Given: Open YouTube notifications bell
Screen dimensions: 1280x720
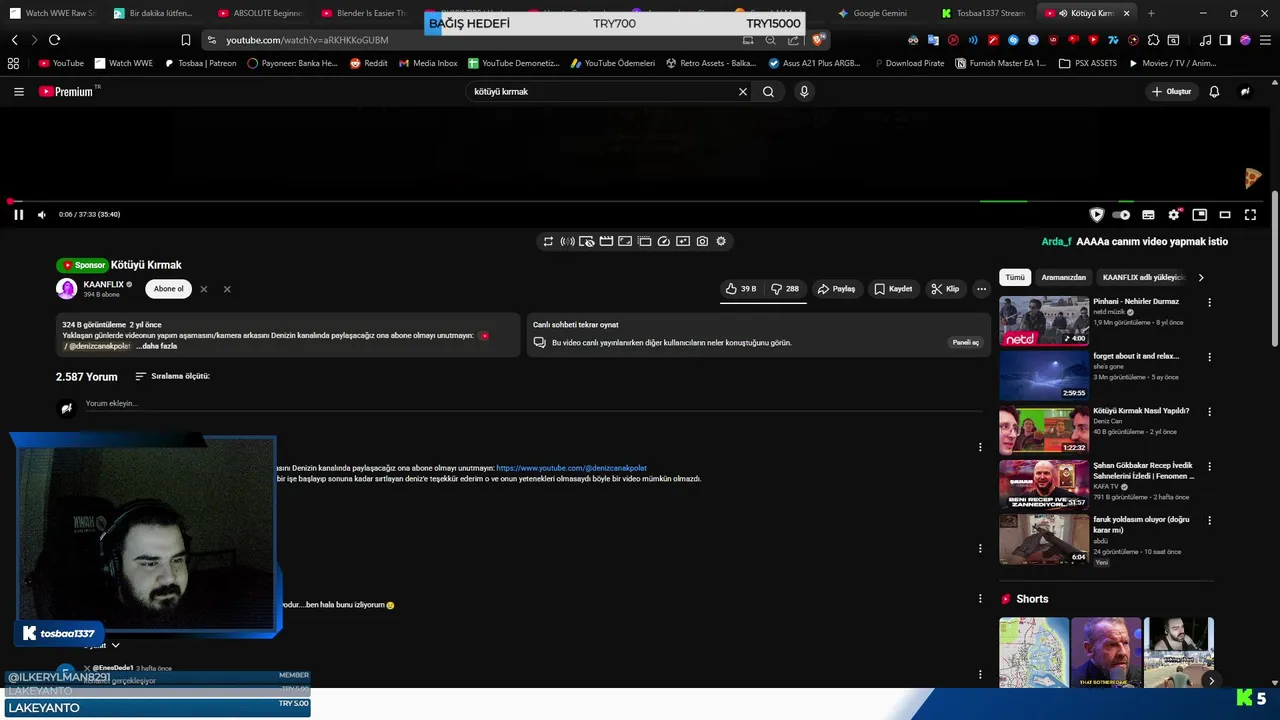Looking at the screenshot, I should 1214,91.
